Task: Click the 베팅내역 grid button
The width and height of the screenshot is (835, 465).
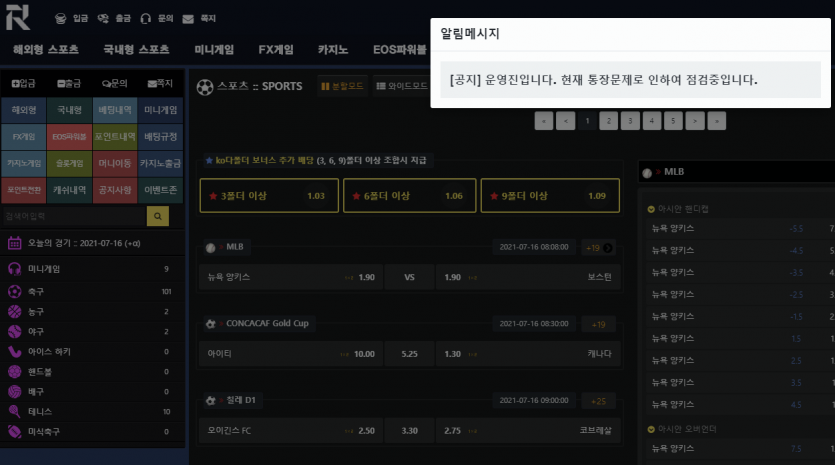Action: 114,110
